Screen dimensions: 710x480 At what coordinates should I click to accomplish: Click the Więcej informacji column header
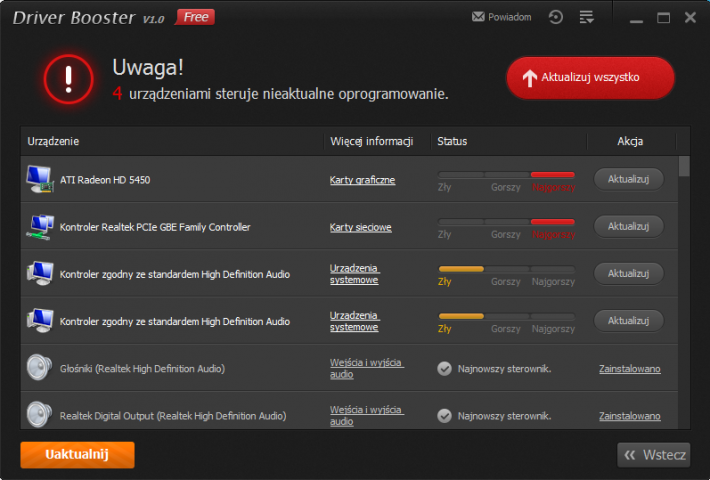point(372,141)
